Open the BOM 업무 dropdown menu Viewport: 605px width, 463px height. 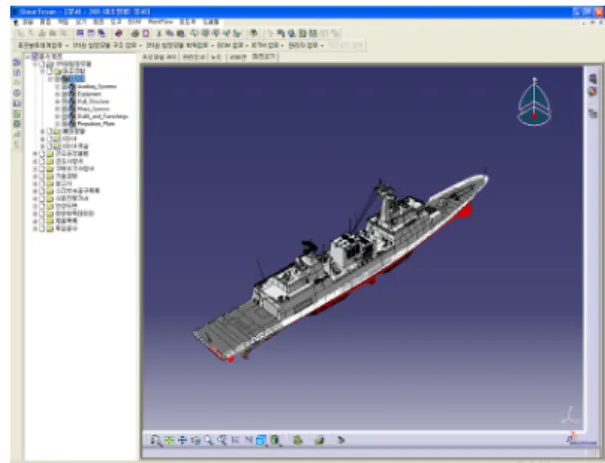(x=232, y=46)
